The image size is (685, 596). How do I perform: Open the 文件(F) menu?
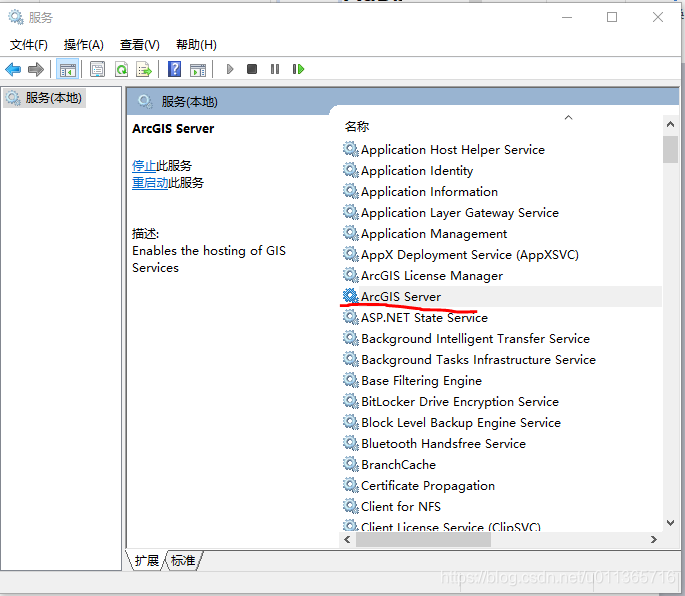(x=29, y=45)
